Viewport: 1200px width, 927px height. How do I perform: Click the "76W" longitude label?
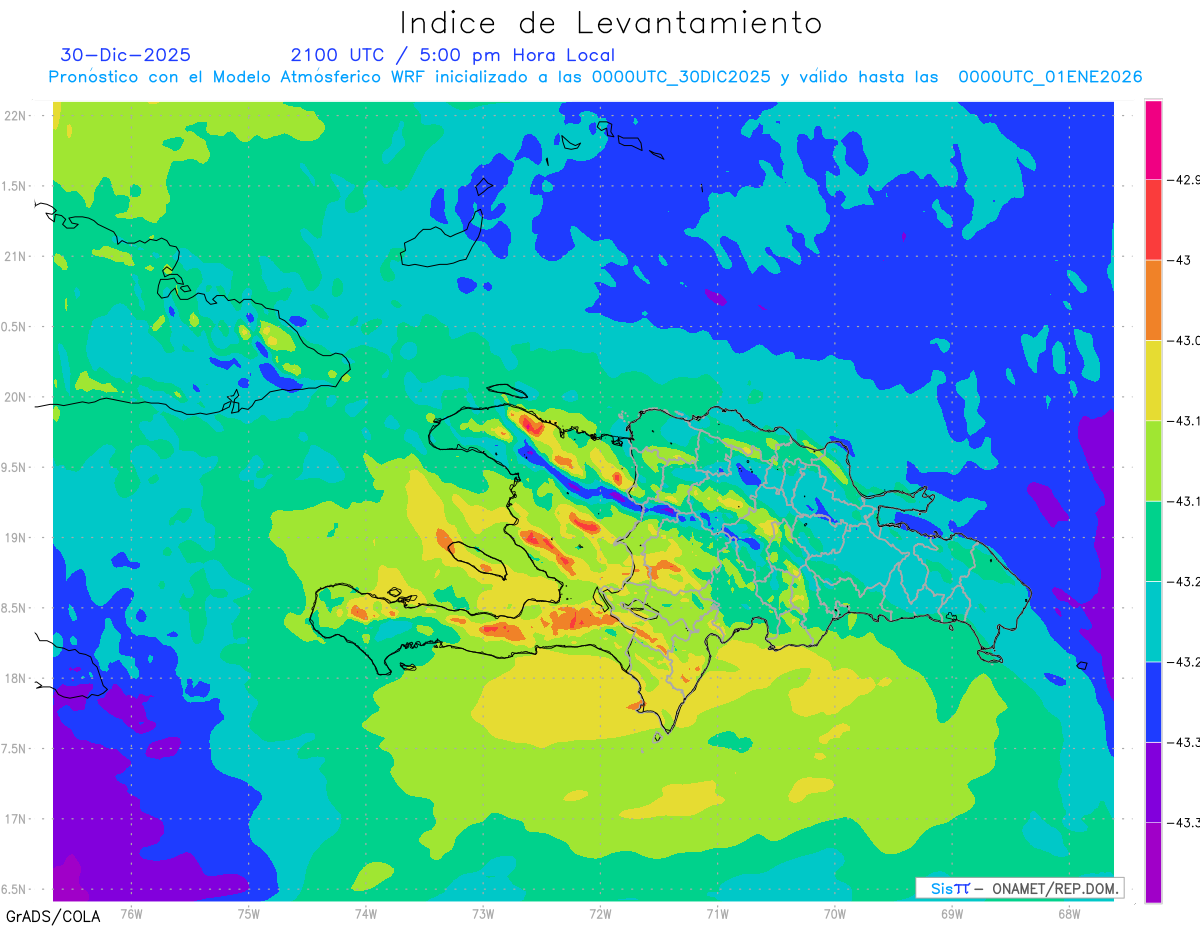coord(131,913)
